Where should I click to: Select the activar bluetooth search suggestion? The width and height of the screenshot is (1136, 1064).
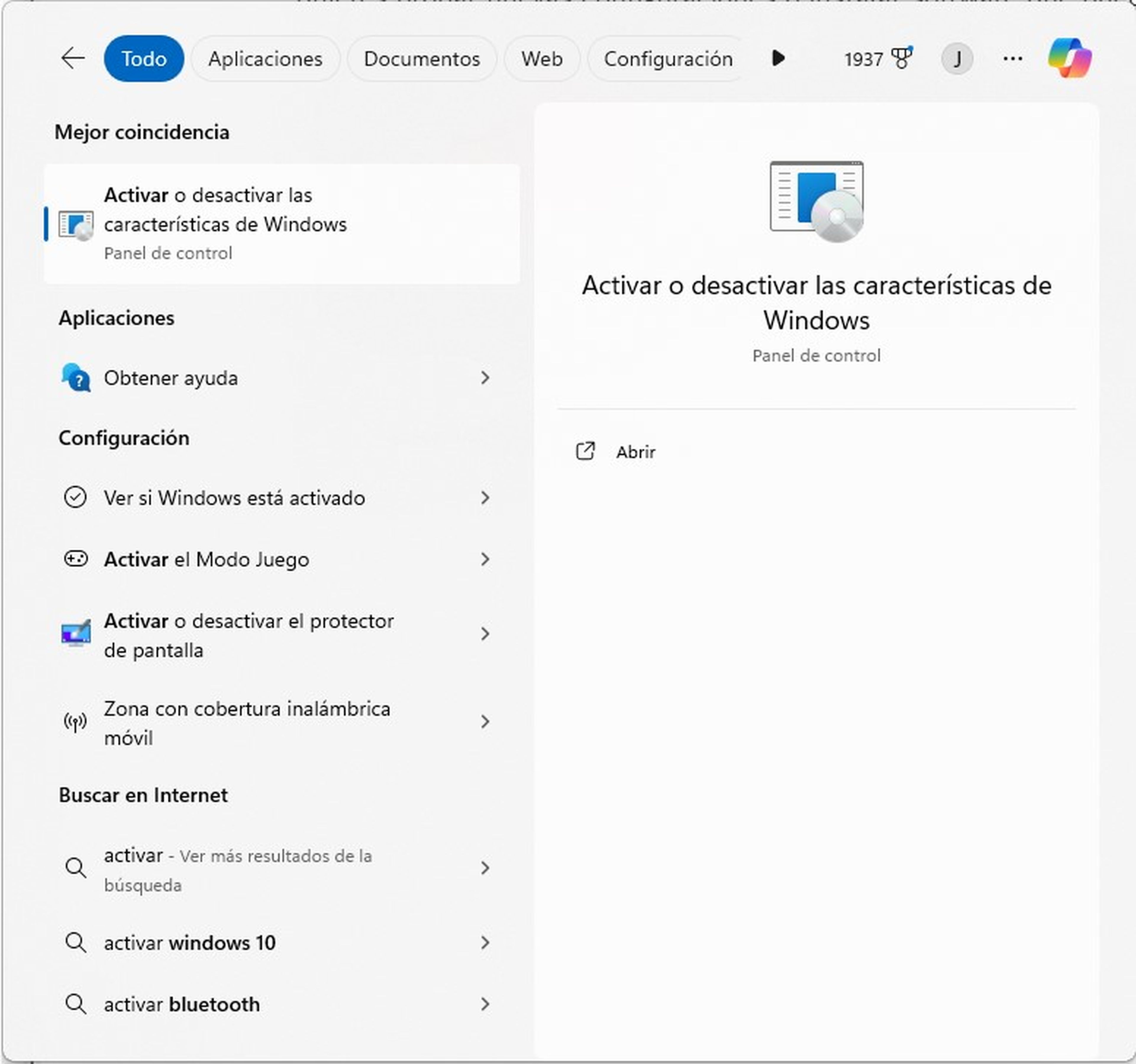(x=181, y=1004)
